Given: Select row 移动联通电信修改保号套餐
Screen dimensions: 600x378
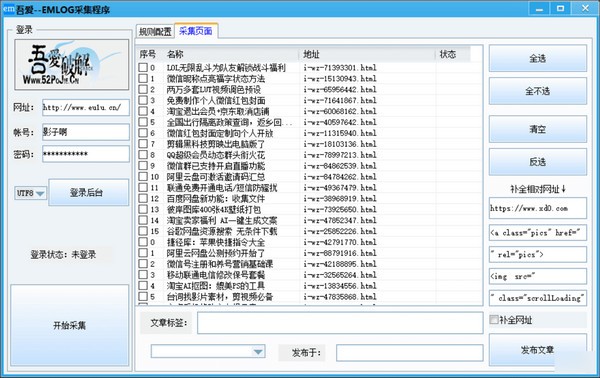Looking at the screenshot, I should [x=309, y=275].
